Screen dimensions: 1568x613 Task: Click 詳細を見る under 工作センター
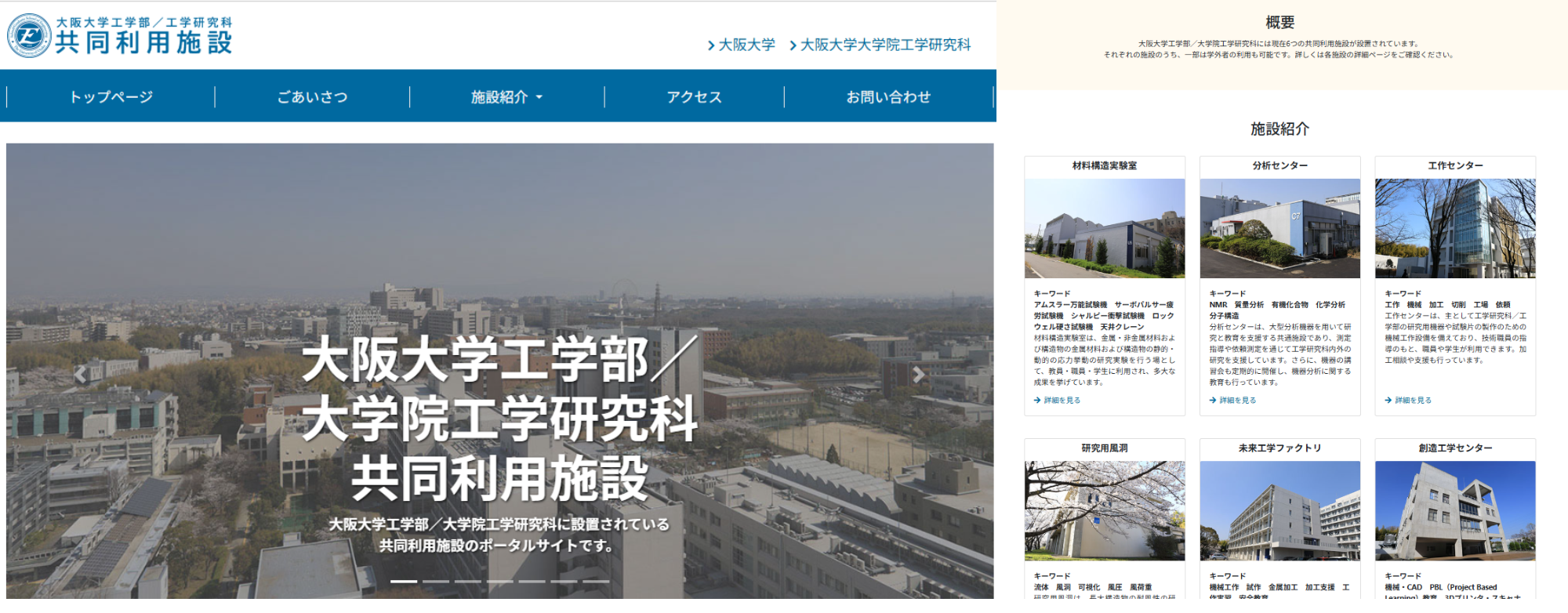coord(1409,401)
